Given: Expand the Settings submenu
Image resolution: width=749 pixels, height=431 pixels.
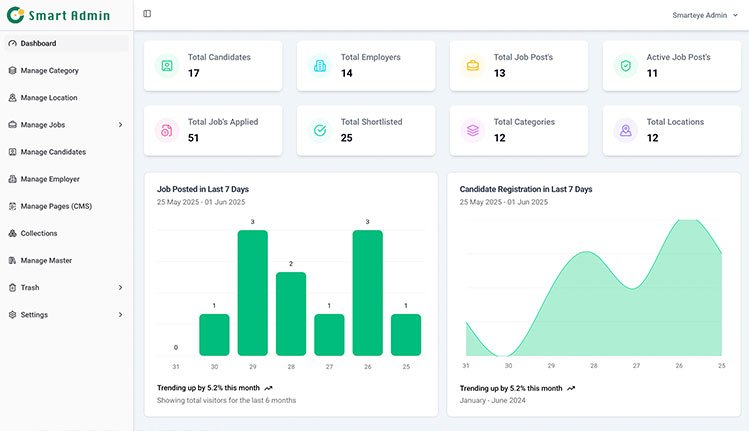Looking at the screenshot, I should point(120,315).
